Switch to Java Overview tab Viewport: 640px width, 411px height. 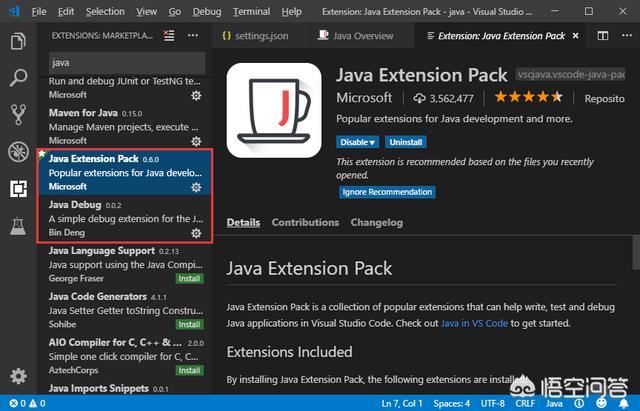pos(360,36)
